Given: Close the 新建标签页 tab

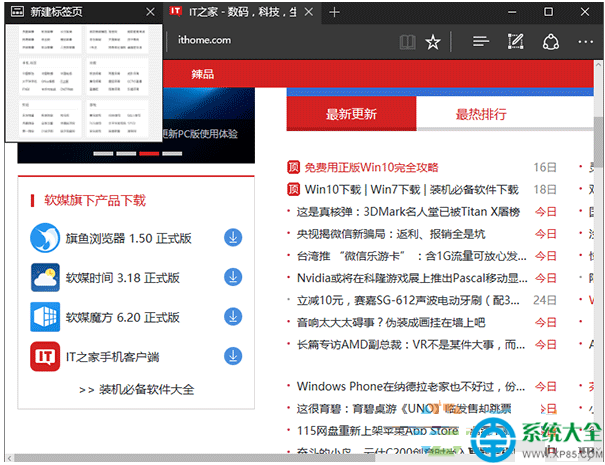Looking at the screenshot, I should tap(150, 12).
